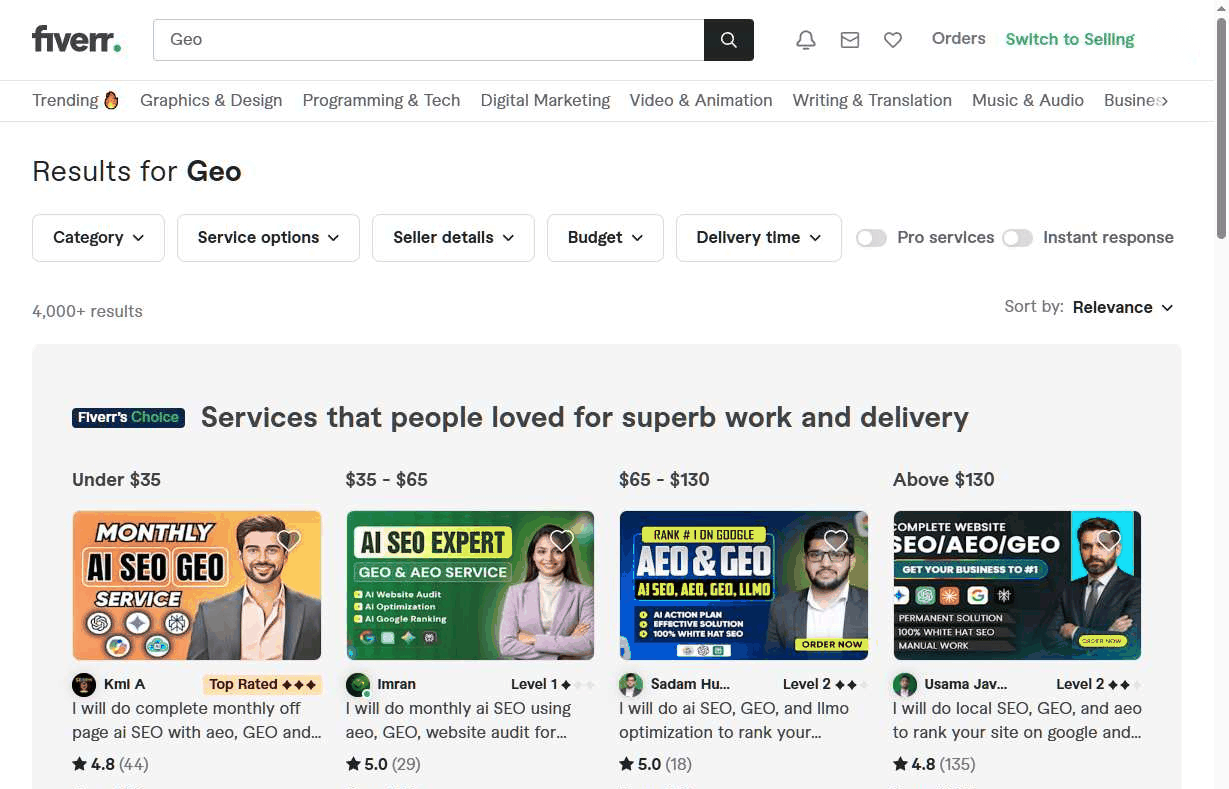Open the Video & Animation category

[701, 100]
